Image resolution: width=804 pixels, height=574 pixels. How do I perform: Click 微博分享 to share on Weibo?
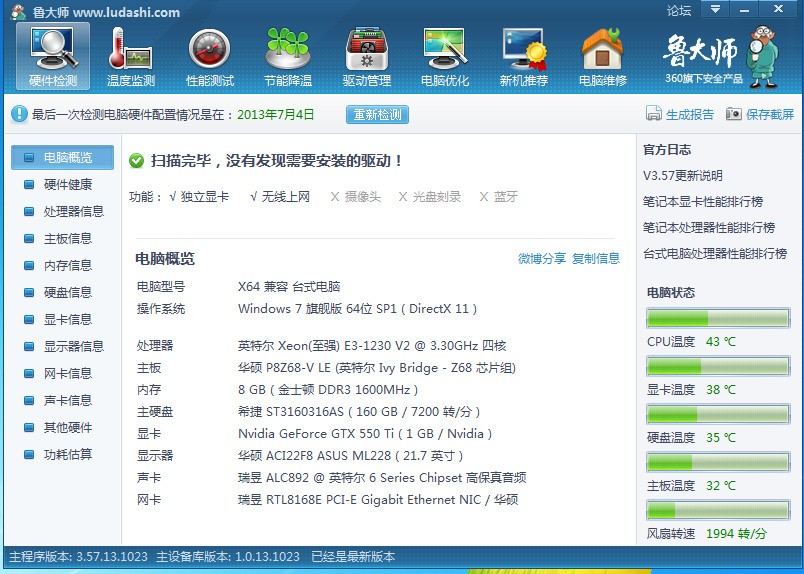click(542, 258)
